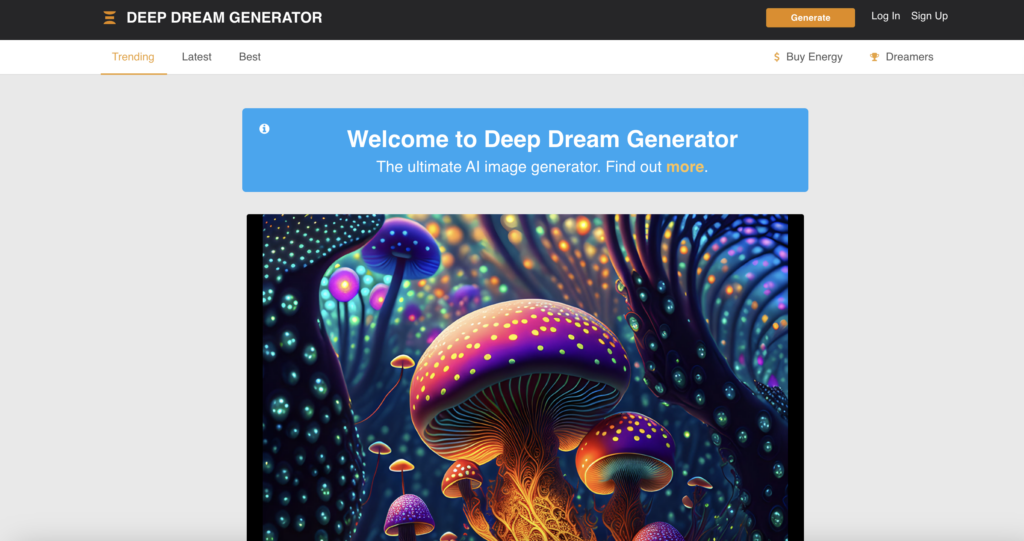The height and width of the screenshot is (541, 1024).
Task: Click the info icon in the welcome banner
Action: (x=264, y=129)
